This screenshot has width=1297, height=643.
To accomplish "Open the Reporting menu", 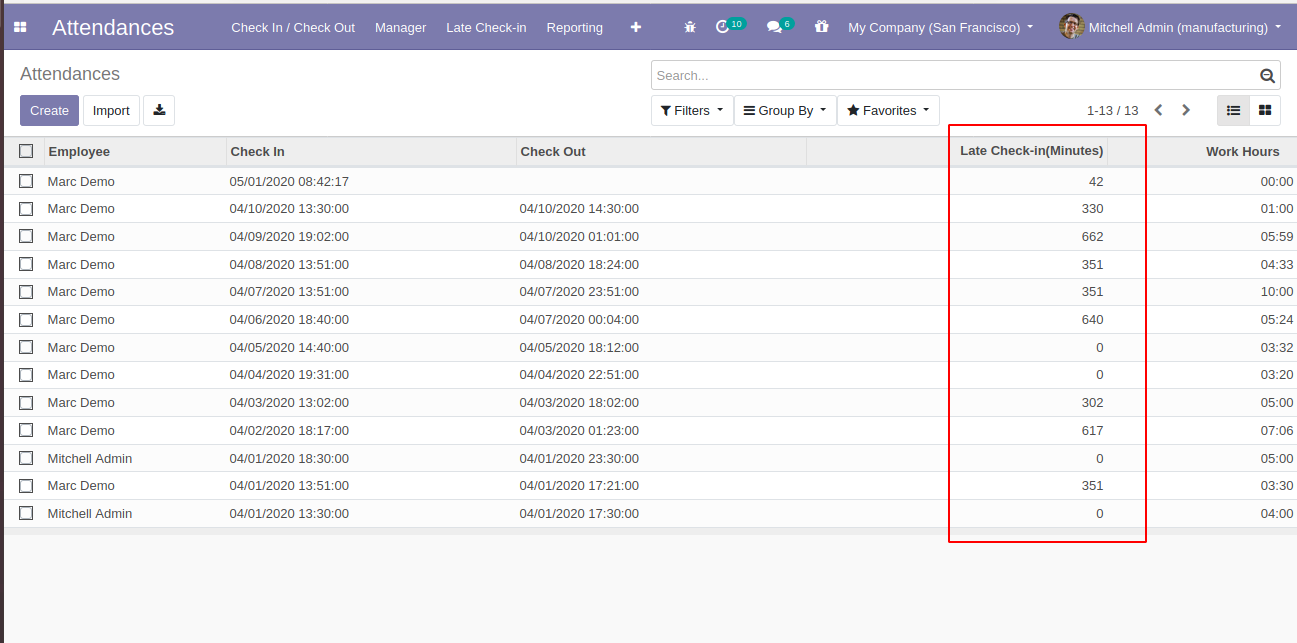I will coord(574,27).
